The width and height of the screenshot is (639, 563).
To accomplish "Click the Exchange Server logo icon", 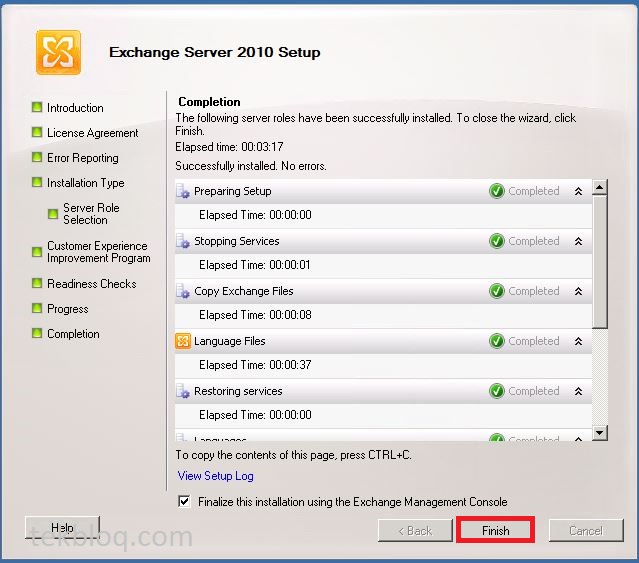I will 58,52.
